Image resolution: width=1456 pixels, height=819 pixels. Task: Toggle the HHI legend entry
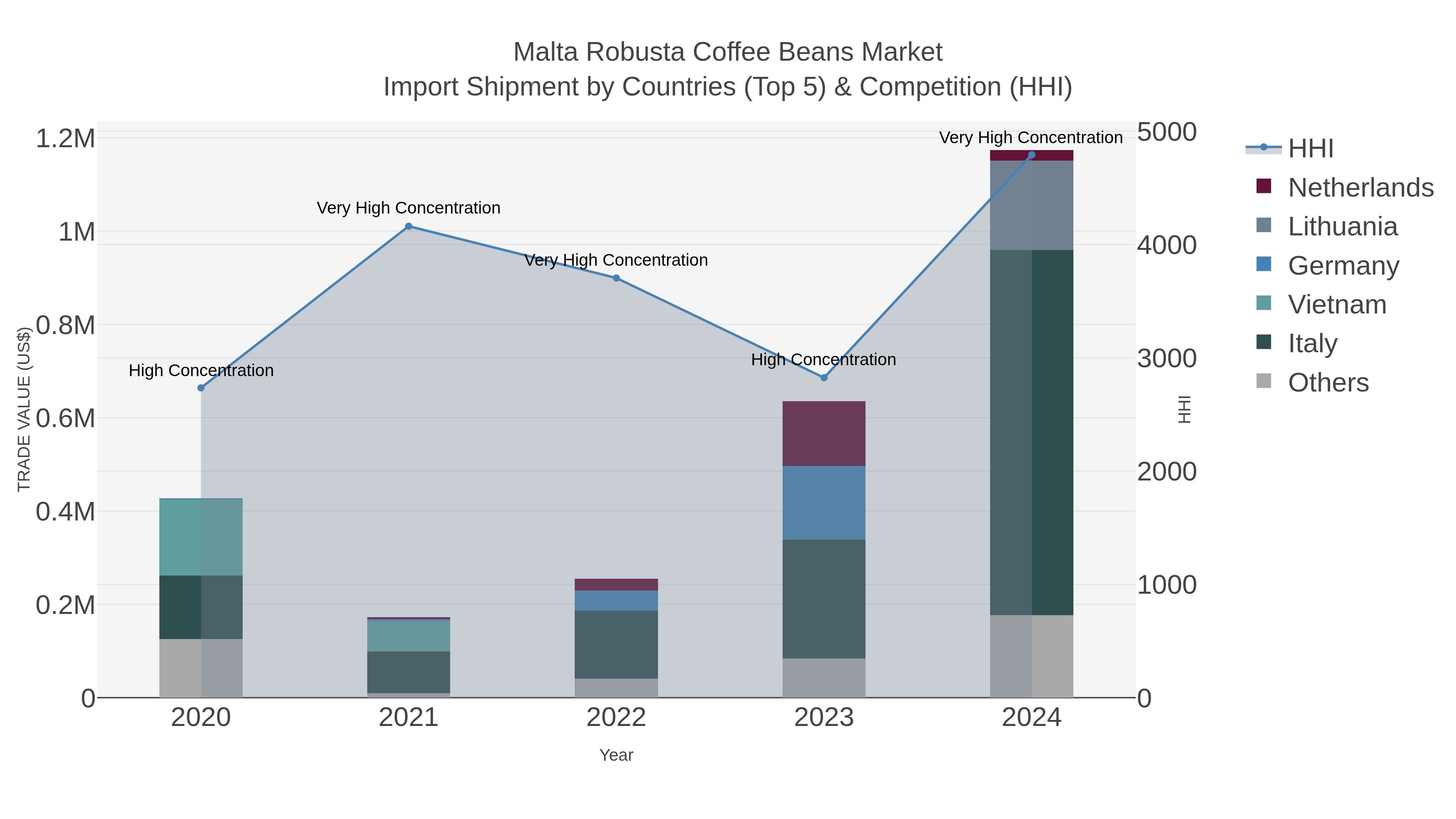[1290, 149]
